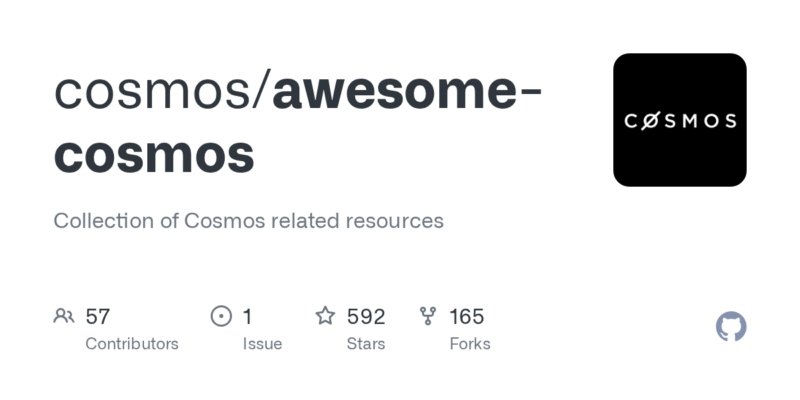This screenshot has height=400, width=800.
Task: Open the GitHub Octocat logo
Action: pos(731,327)
